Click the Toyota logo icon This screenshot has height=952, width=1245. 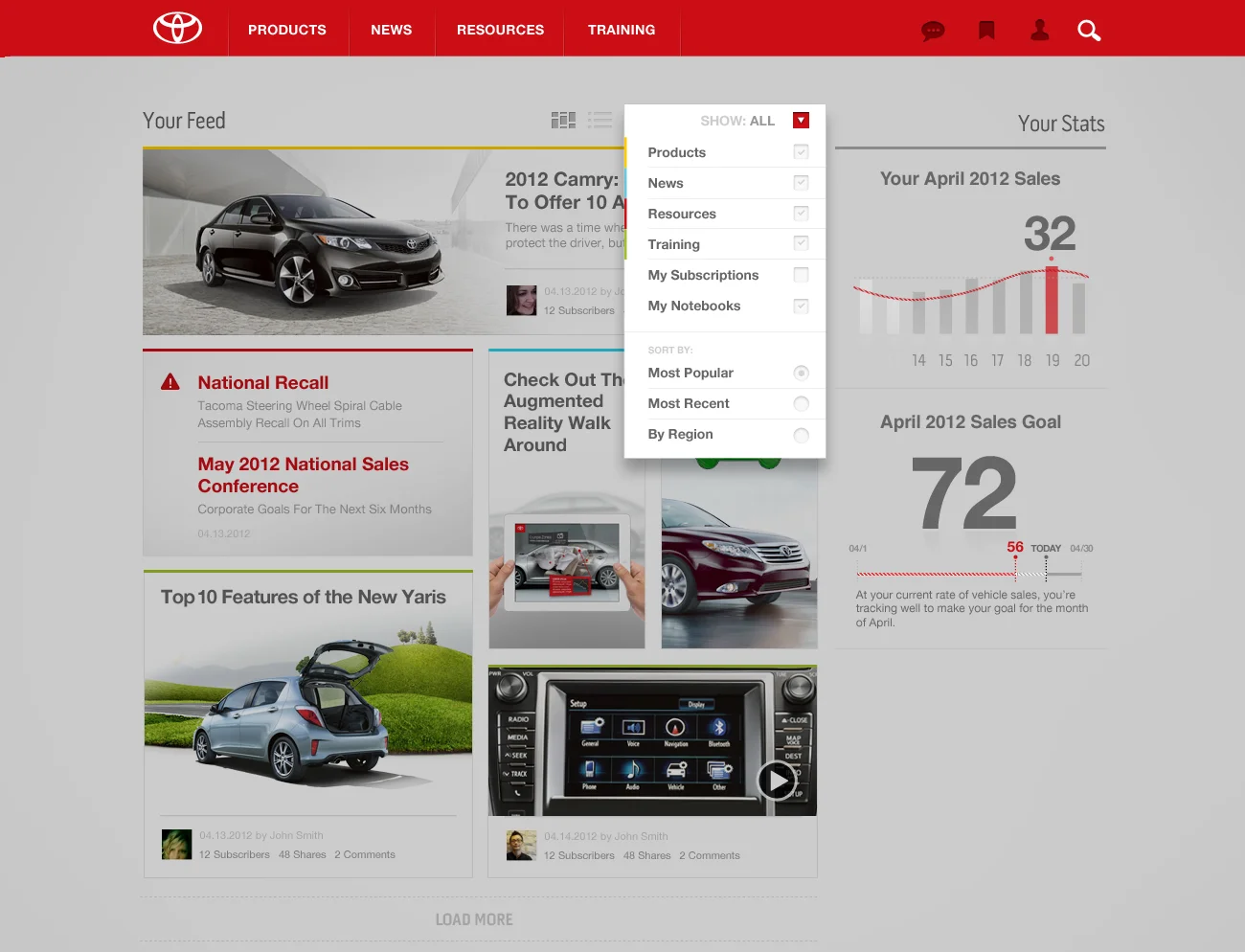[x=178, y=29]
